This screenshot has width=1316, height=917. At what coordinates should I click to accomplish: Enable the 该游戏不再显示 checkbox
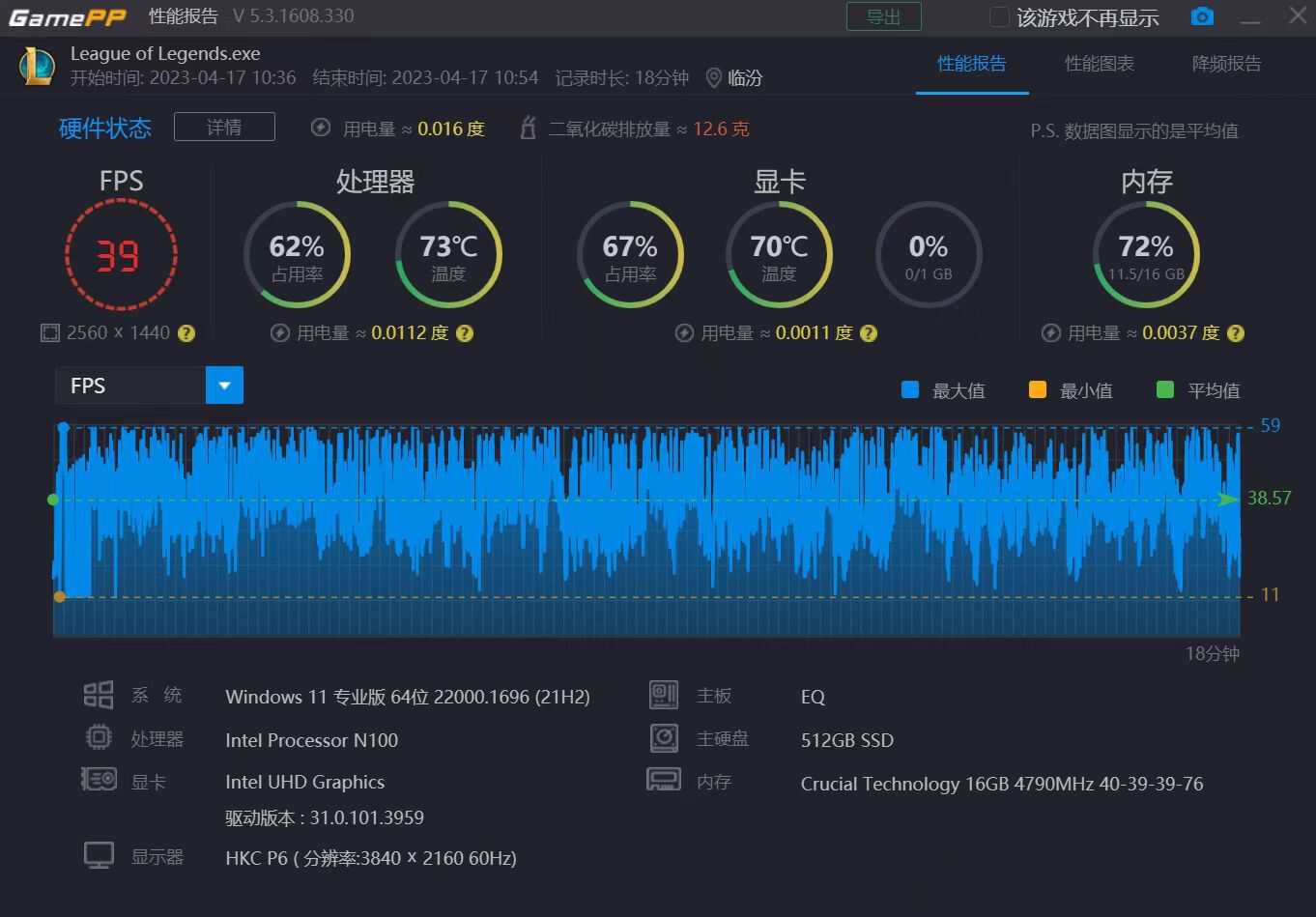point(1000,17)
